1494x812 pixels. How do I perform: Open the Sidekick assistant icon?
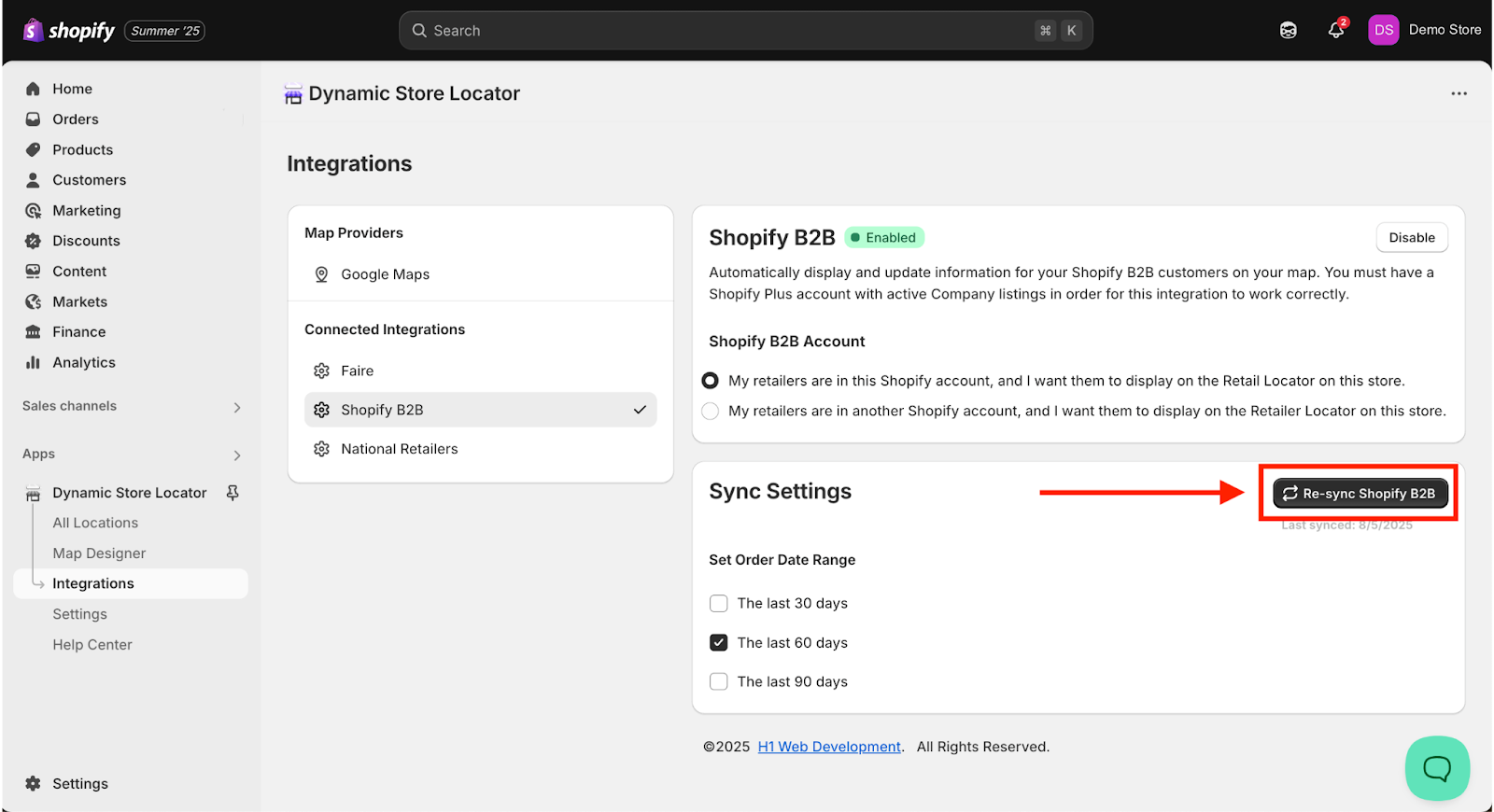pos(1289,31)
